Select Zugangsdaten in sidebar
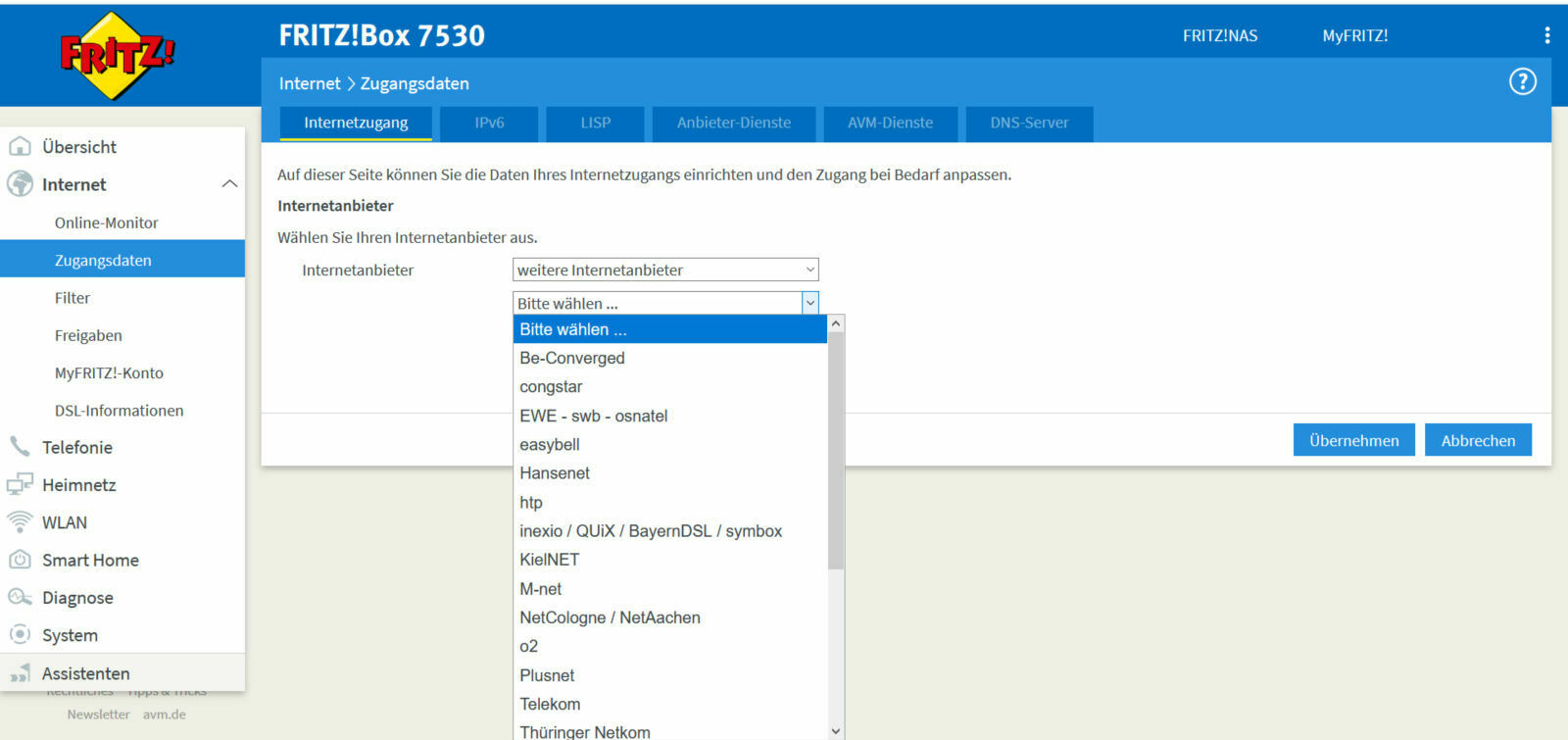1568x740 pixels. pyautogui.click(x=122, y=260)
